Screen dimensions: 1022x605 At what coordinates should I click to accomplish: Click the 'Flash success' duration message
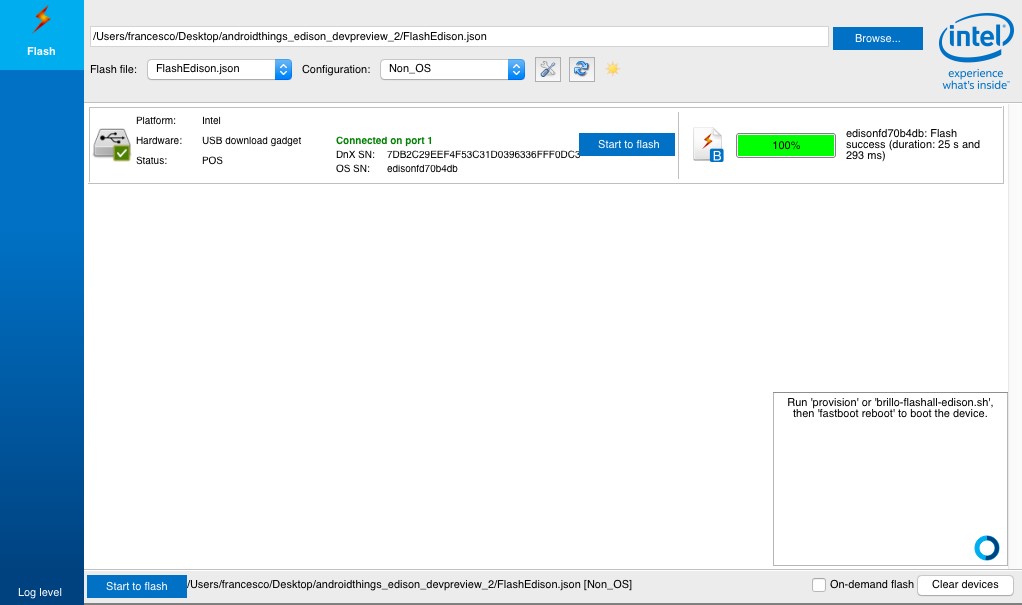pyautogui.click(x=912, y=144)
